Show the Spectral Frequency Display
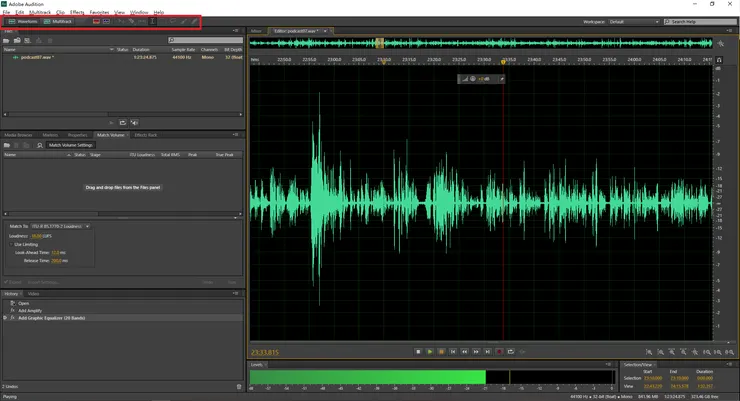 [x=96, y=21]
